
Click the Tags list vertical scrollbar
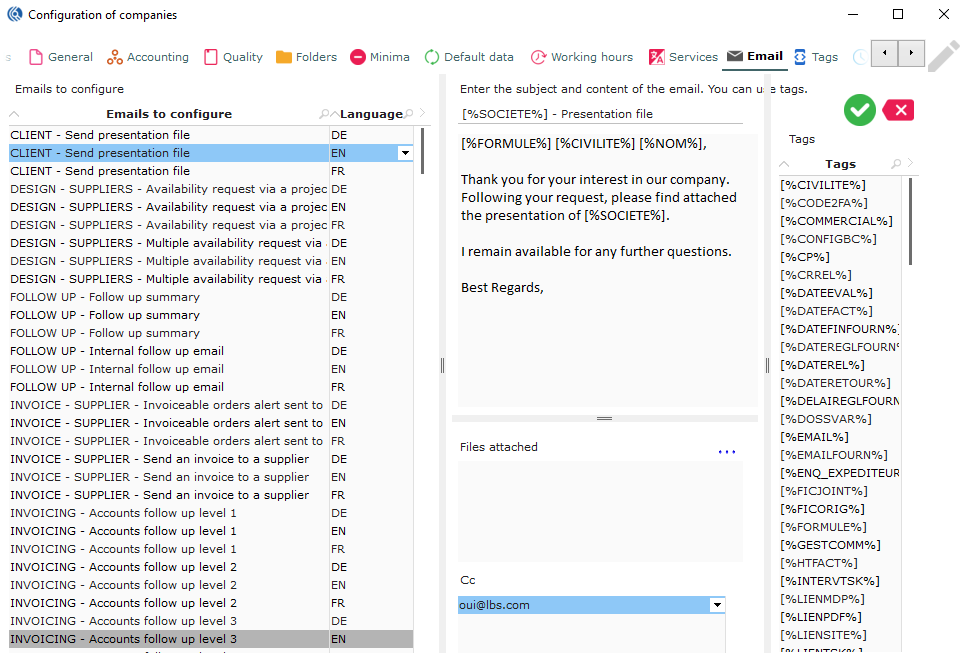[x=910, y=220]
